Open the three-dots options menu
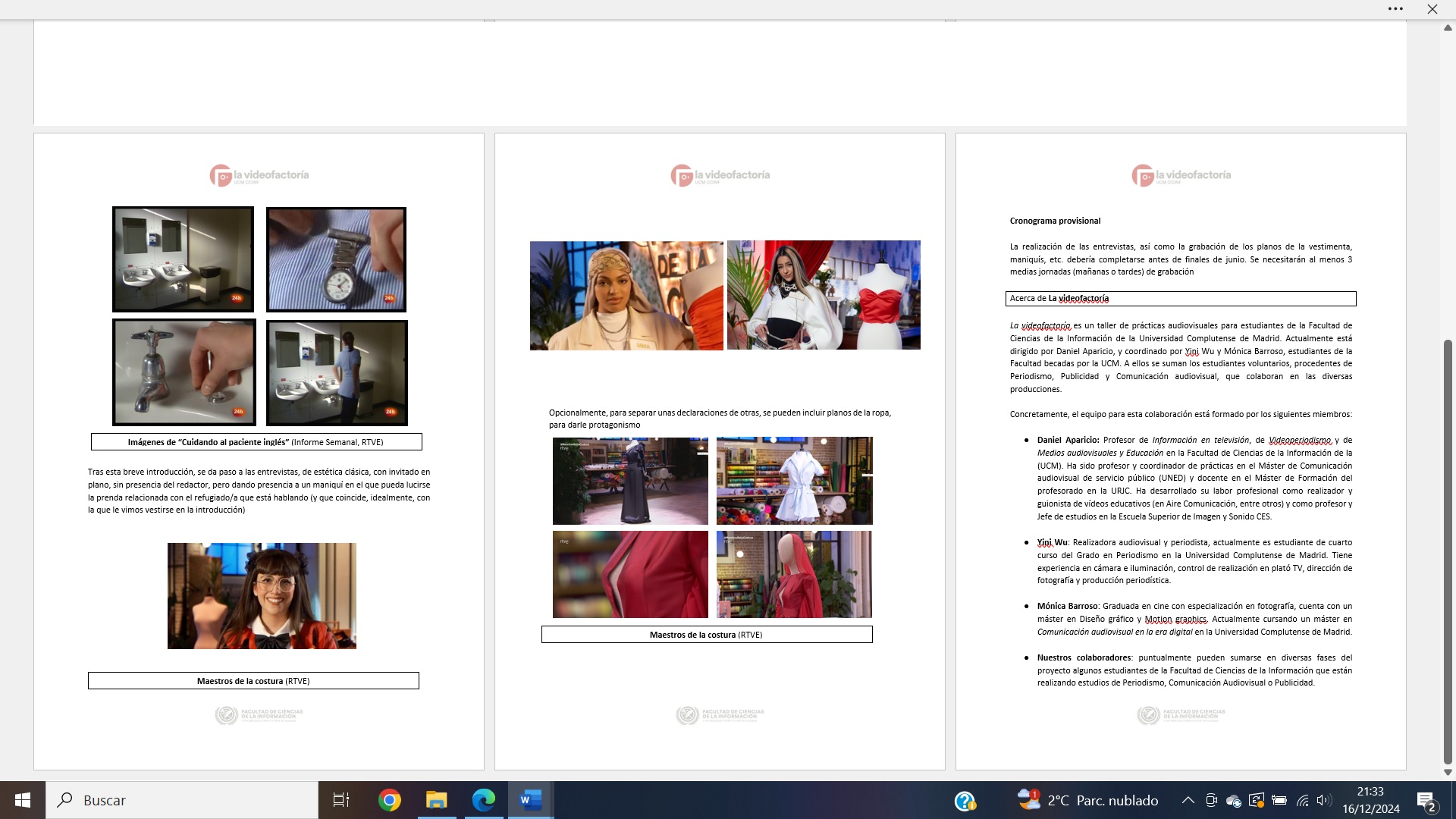 coord(1395,9)
